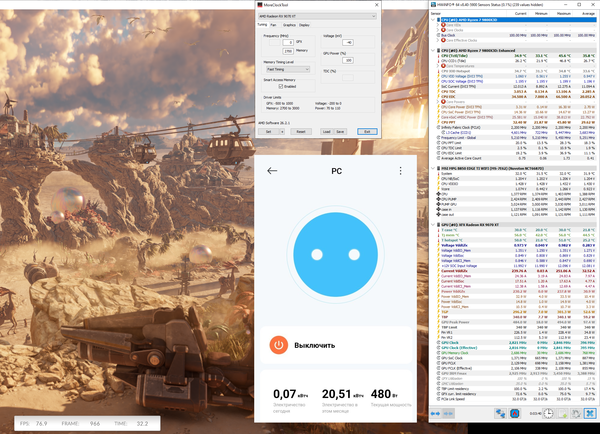The image size is (600, 434).
Task: Click the Maximum column header in HWiNFO
Action: (x=564, y=13)
